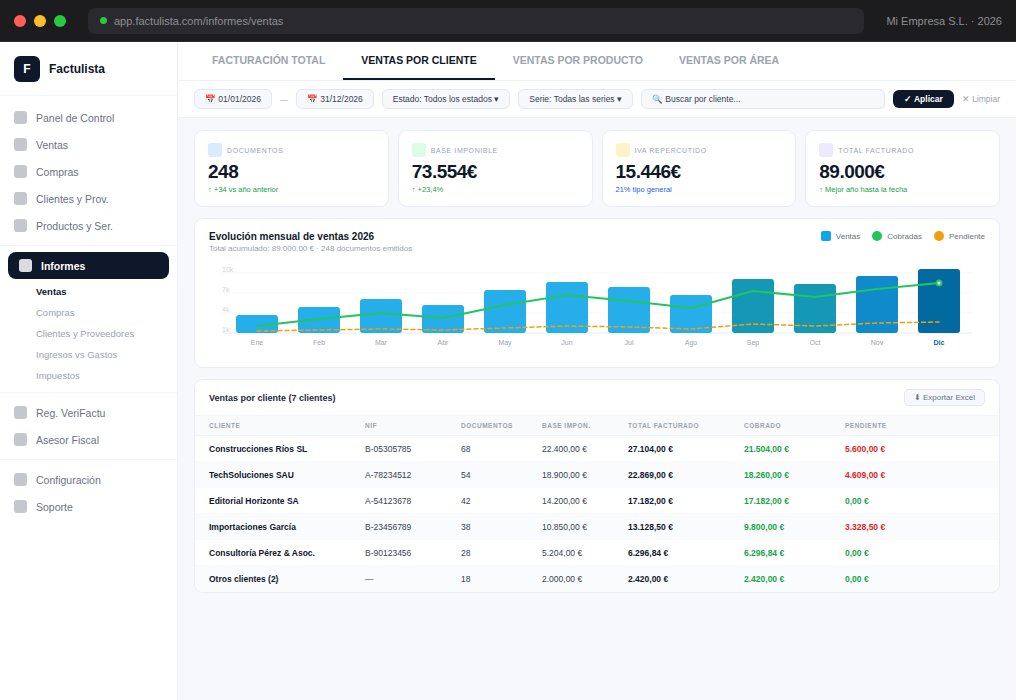This screenshot has height=700, width=1016.
Task: Sort by Pendiente column header
Action: [x=865, y=426]
